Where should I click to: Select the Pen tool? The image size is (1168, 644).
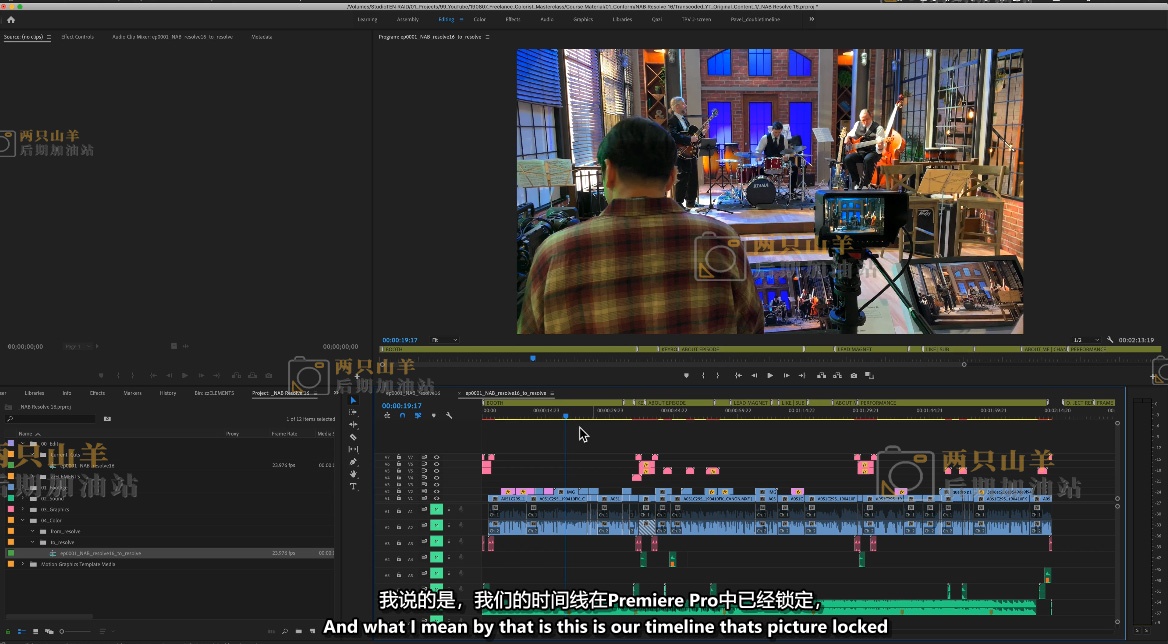[353, 462]
